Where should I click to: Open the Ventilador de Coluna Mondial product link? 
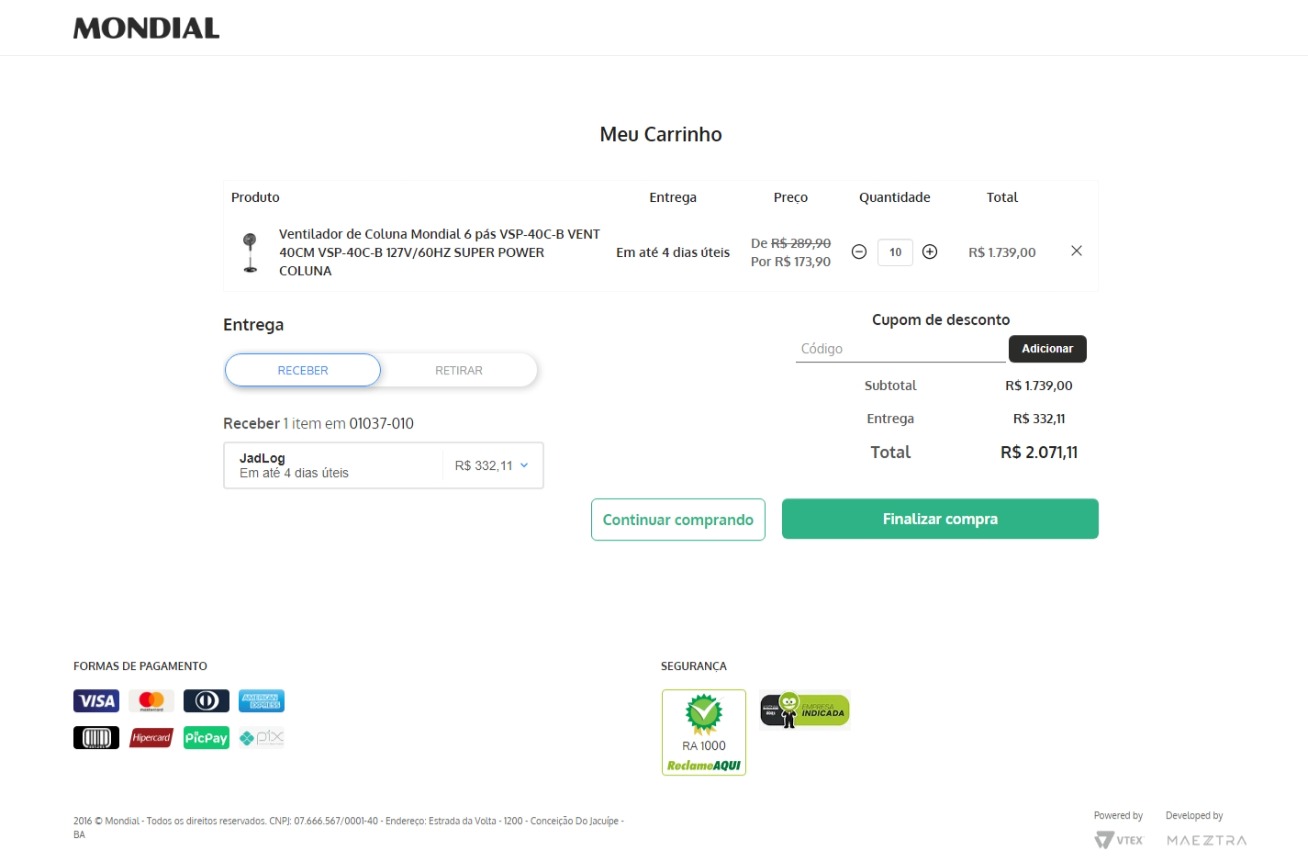pos(440,252)
